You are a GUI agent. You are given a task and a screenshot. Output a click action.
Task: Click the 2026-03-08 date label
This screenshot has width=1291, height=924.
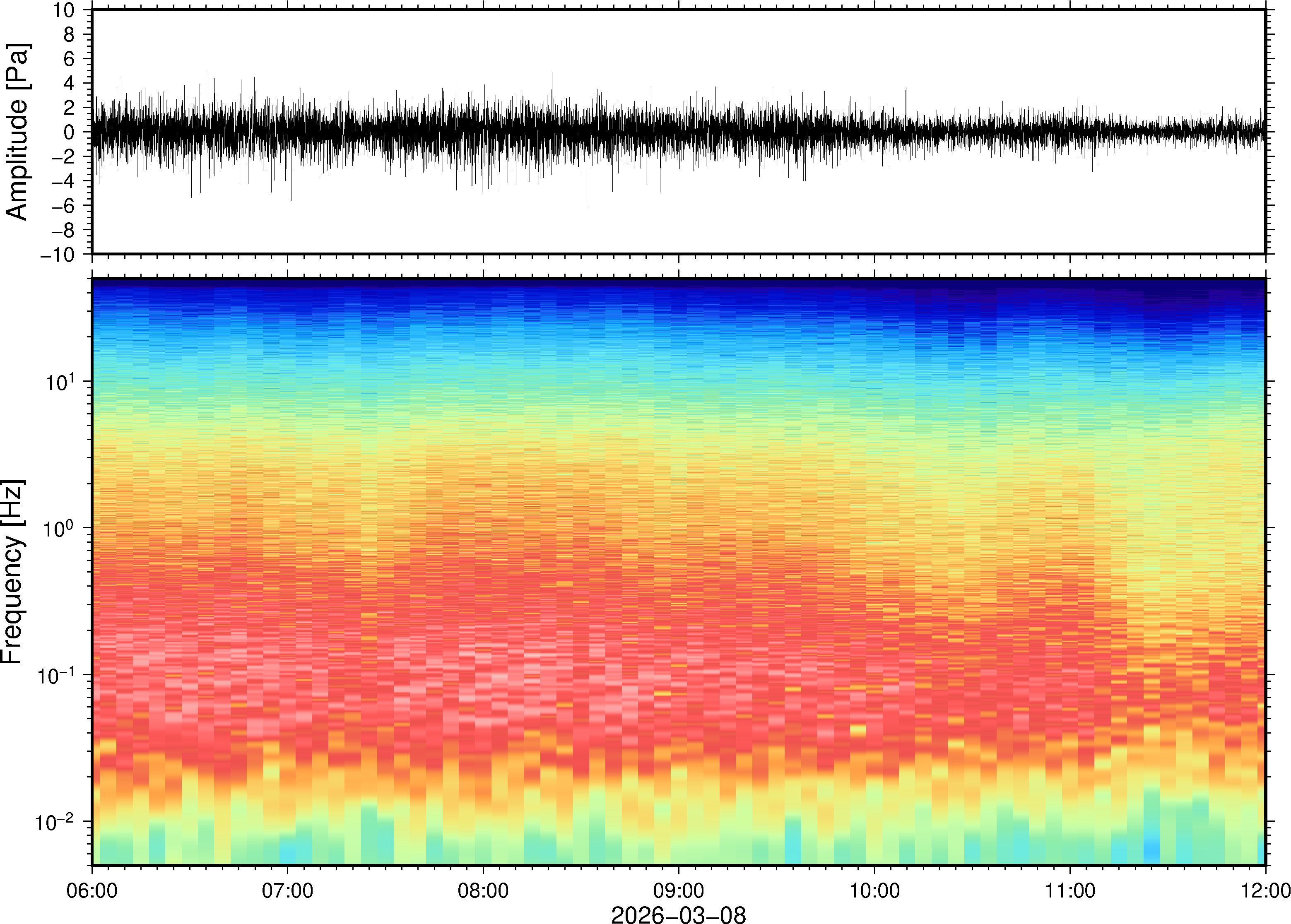(x=678, y=914)
